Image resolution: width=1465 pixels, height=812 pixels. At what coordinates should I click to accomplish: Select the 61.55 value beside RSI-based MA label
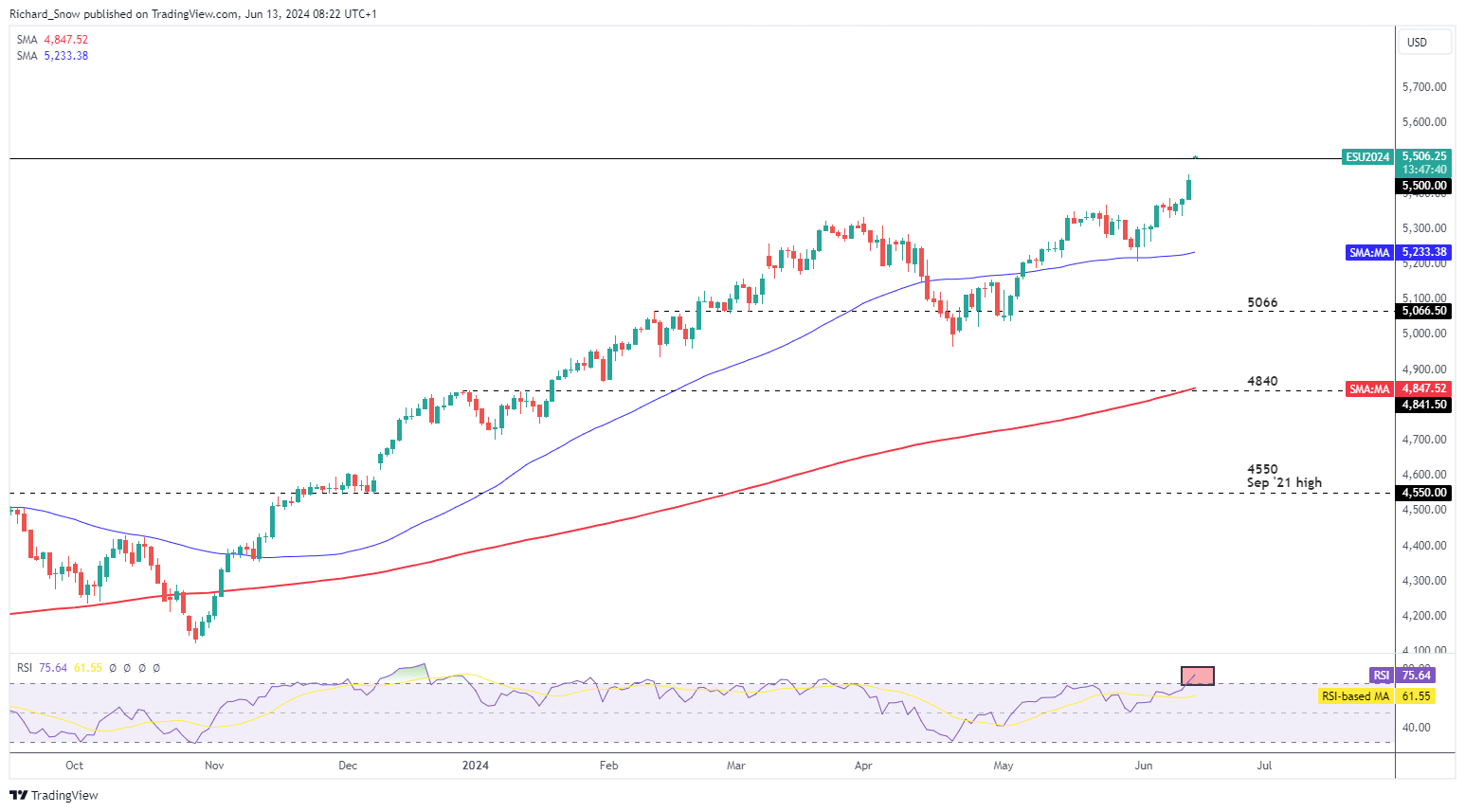tap(1416, 696)
